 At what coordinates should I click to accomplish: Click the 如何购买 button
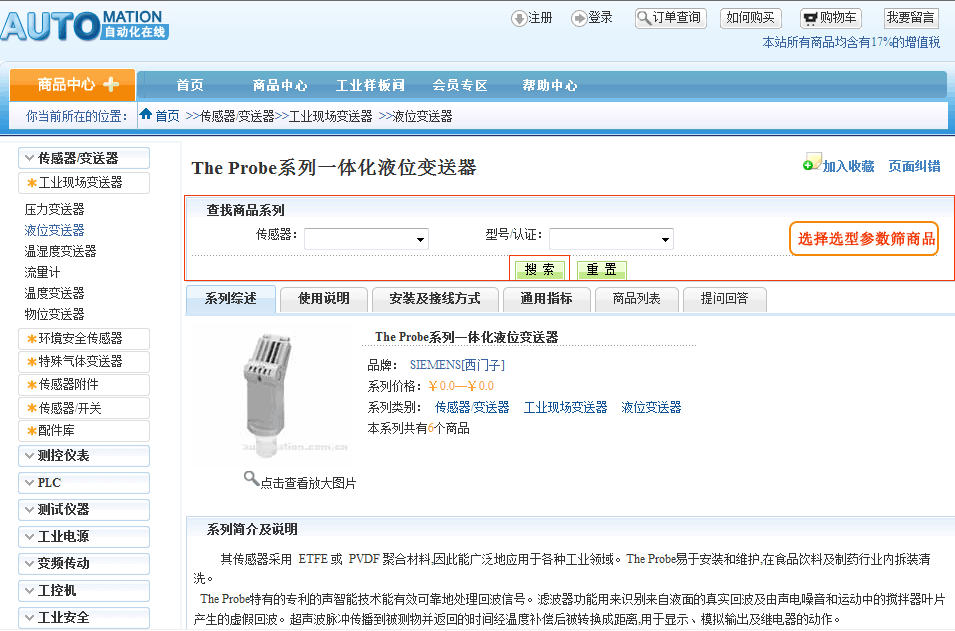pos(750,18)
